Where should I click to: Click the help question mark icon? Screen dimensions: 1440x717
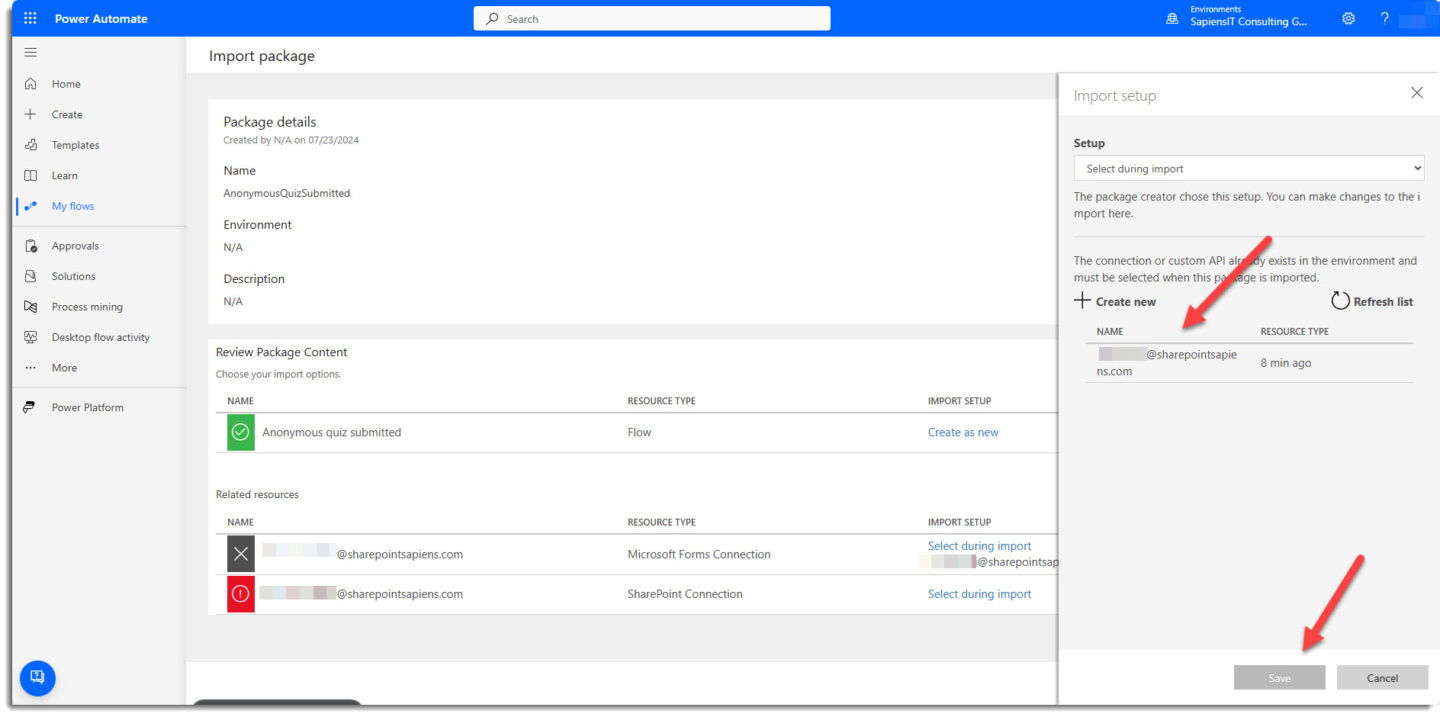click(x=1385, y=18)
